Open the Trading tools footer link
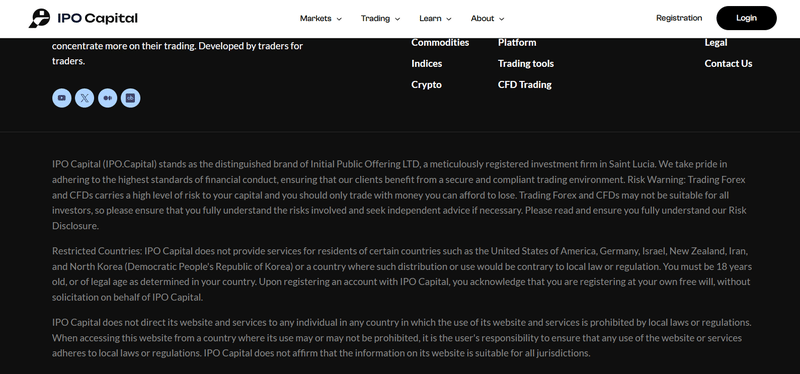800x374 pixels. pyautogui.click(x=526, y=64)
